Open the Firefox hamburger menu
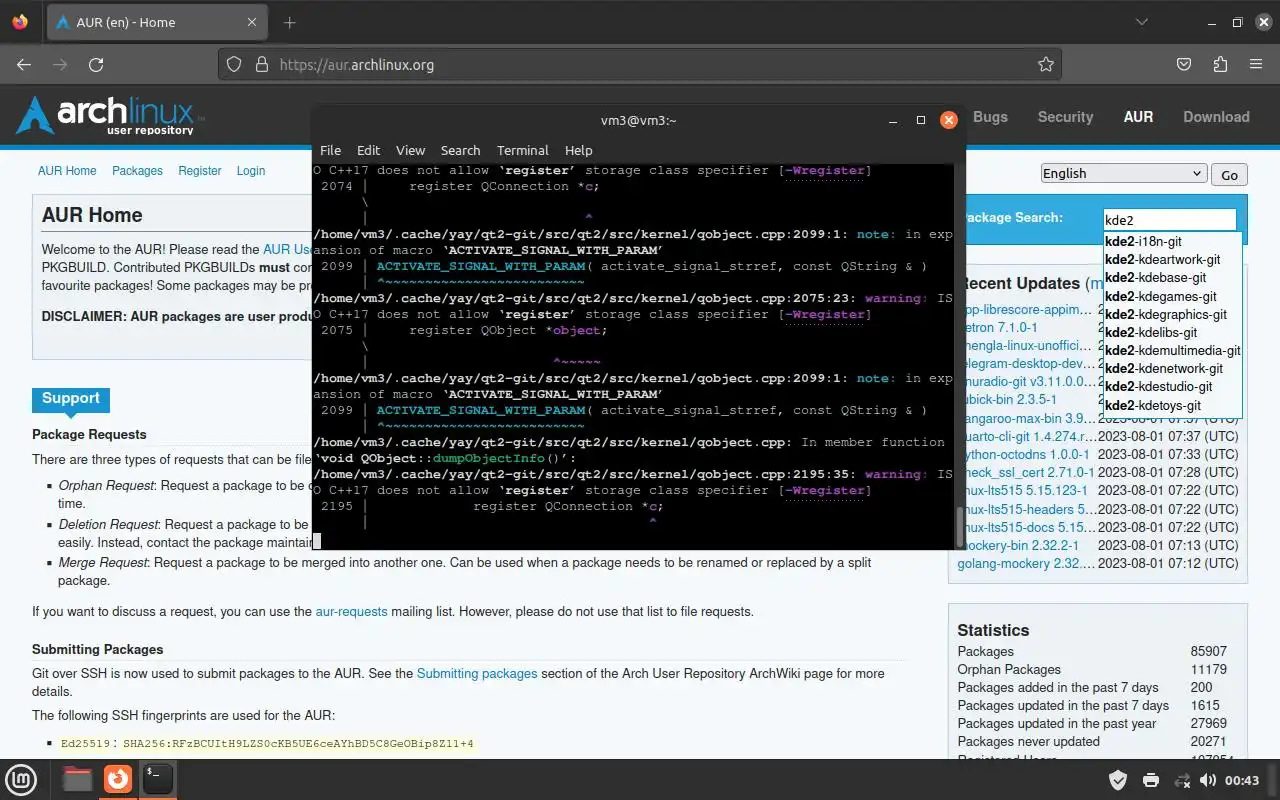The width and height of the screenshot is (1280, 800). [x=1256, y=64]
